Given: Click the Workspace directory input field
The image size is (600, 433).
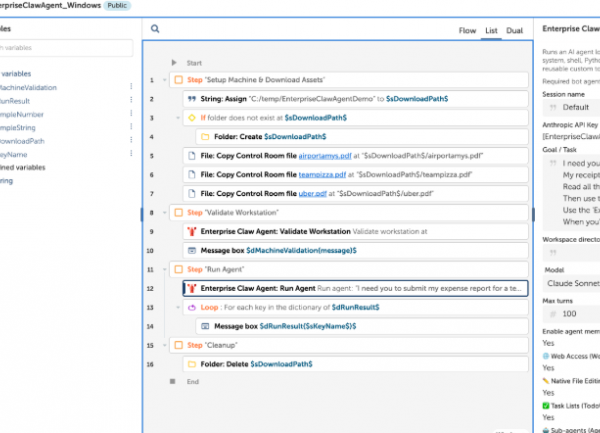Looking at the screenshot, I should tap(571, 253).
